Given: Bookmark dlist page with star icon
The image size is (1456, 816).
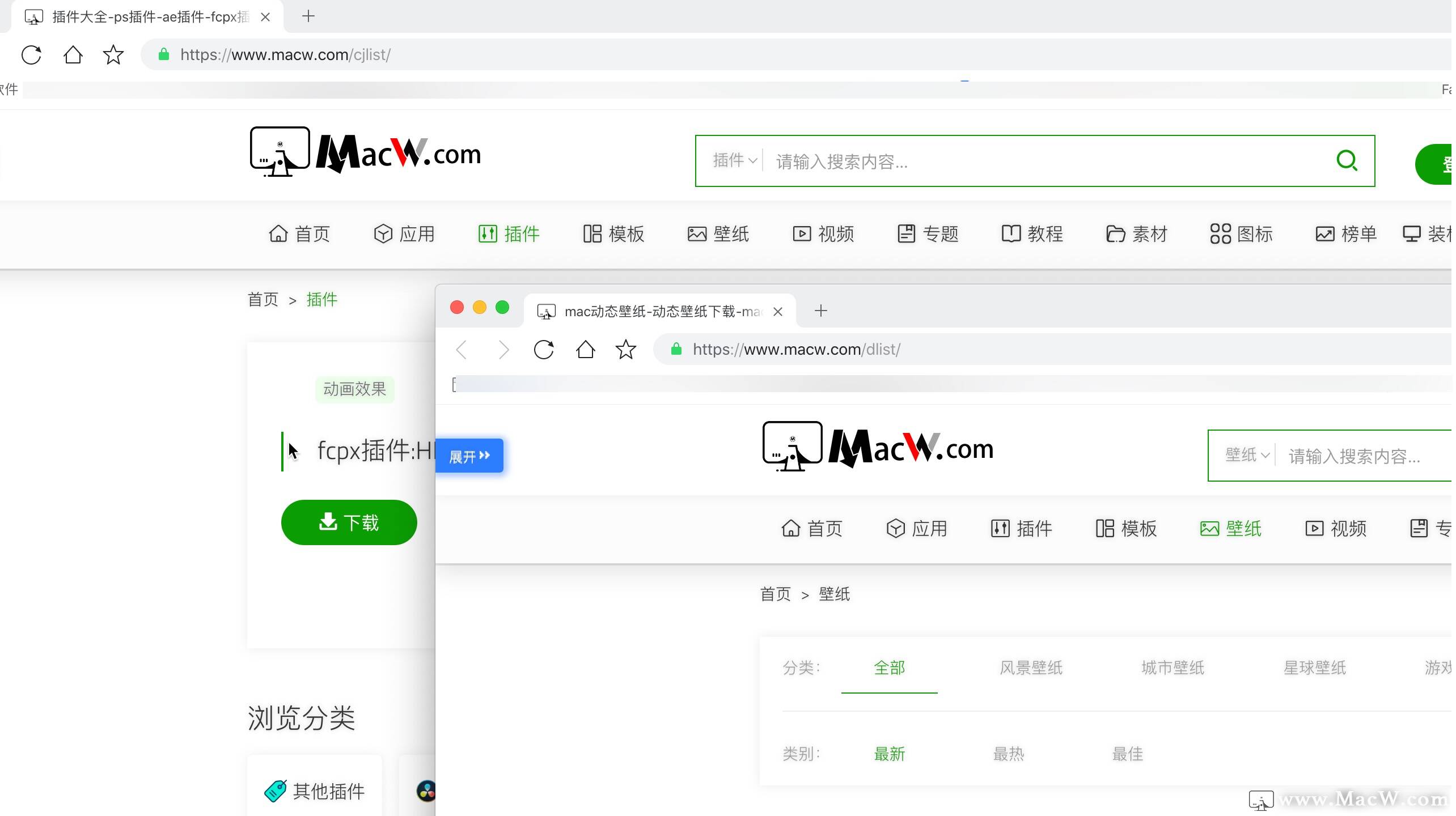Looking at the screenshot, I should 626,350.
